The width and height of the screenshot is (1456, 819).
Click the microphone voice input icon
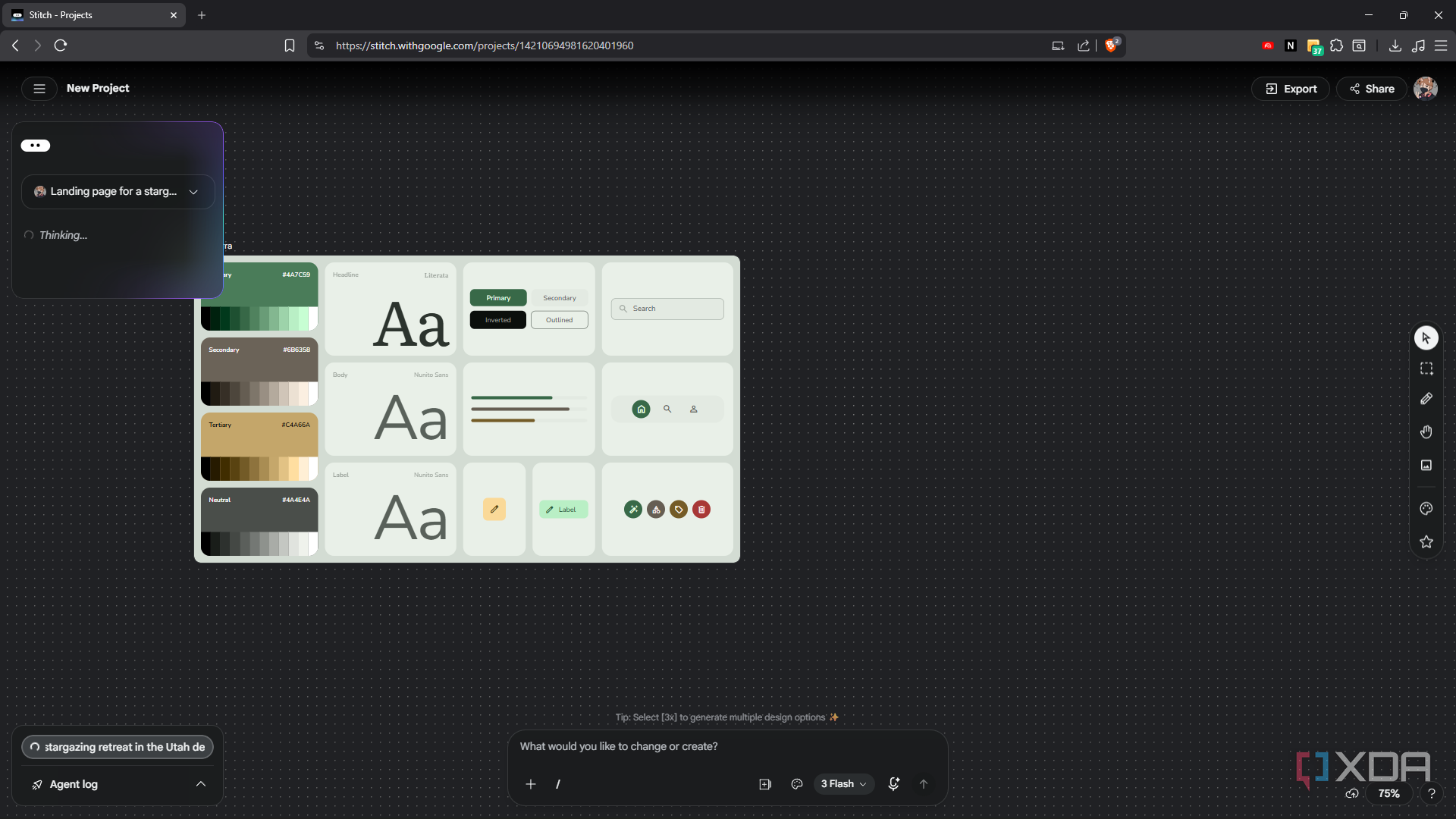(894, 784)
